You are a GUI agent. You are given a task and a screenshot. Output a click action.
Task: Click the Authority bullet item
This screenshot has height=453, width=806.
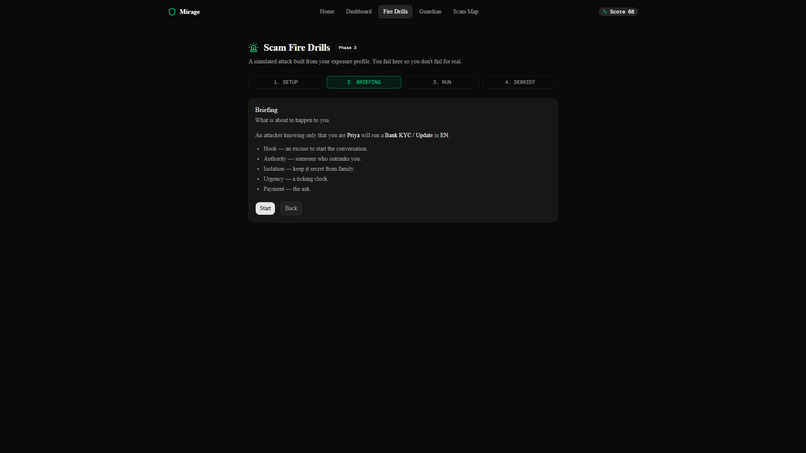[x=313, y=159]
